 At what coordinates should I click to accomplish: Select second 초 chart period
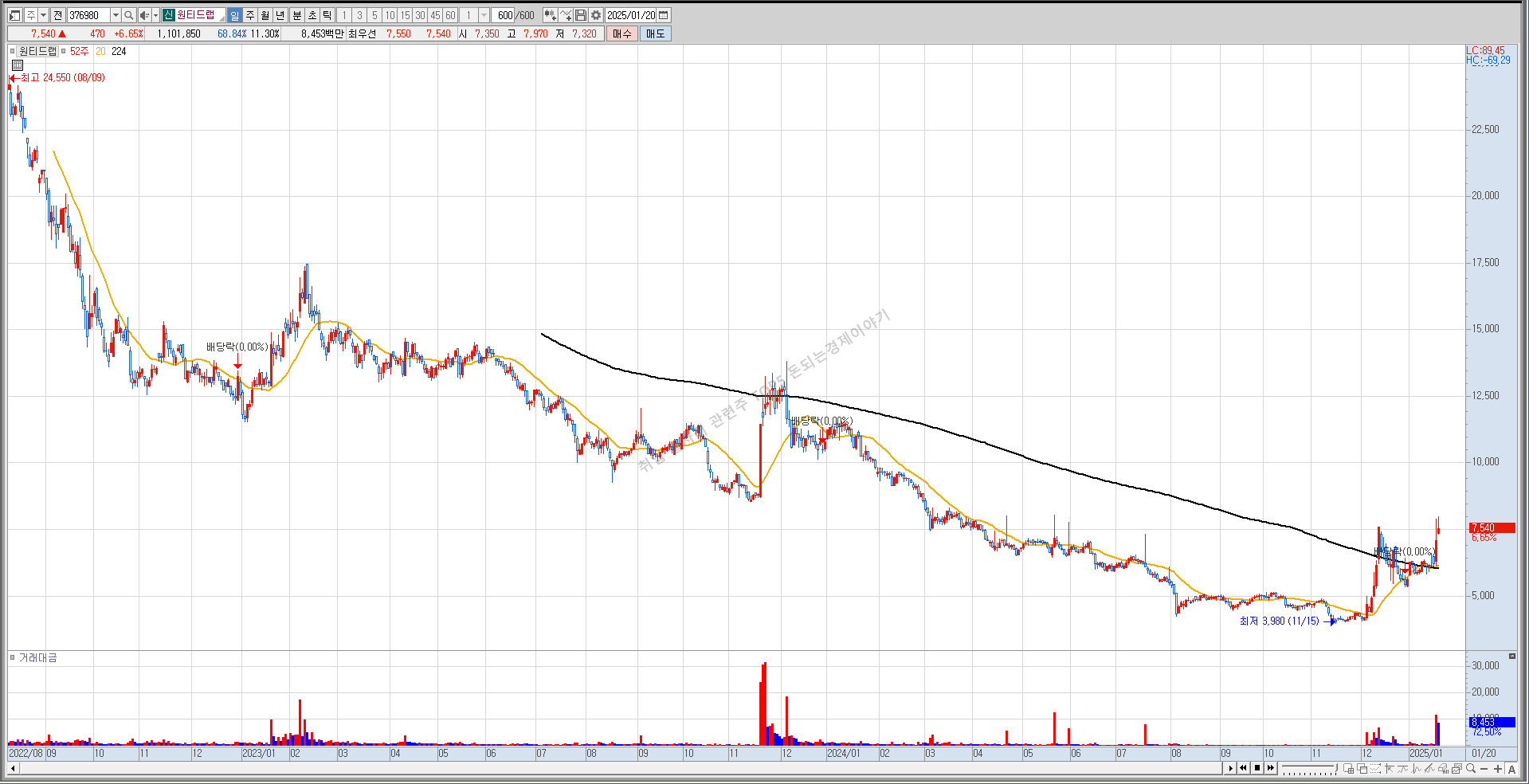pyautogui.click(x=312, y=15)
